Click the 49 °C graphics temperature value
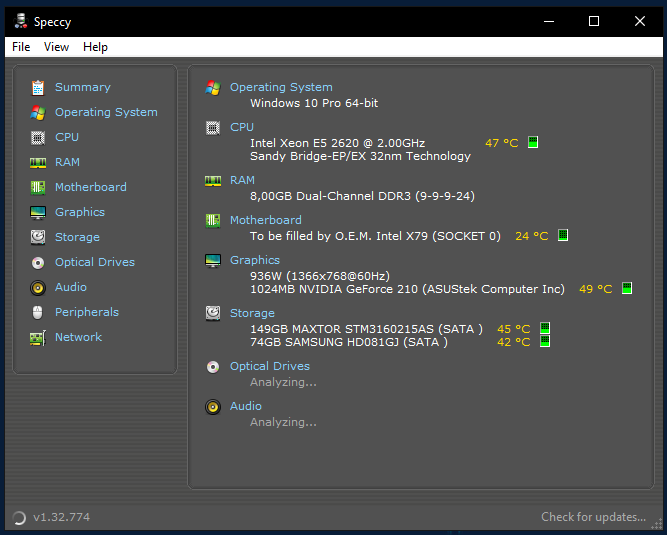Viewport: 667px width, 535px height. pos(596,289)
